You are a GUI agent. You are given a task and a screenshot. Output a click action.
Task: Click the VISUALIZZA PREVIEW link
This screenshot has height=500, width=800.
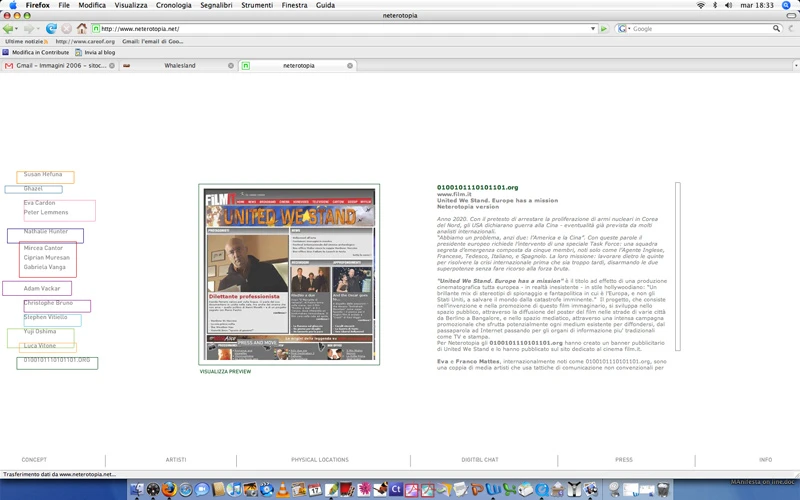point(226,371)
